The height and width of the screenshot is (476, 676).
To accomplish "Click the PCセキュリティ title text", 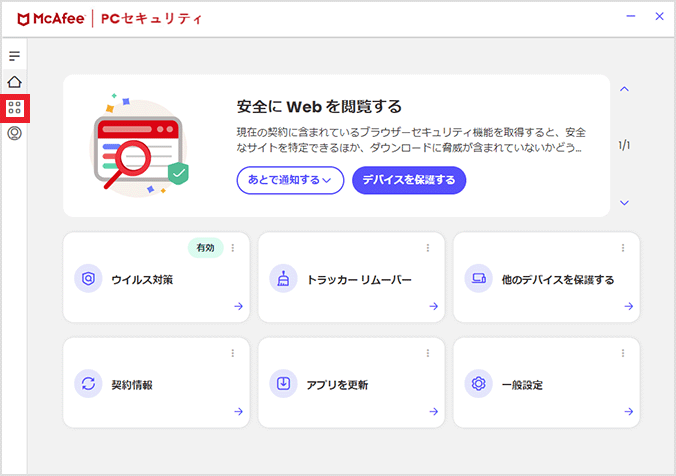I will tap(151, 19).
